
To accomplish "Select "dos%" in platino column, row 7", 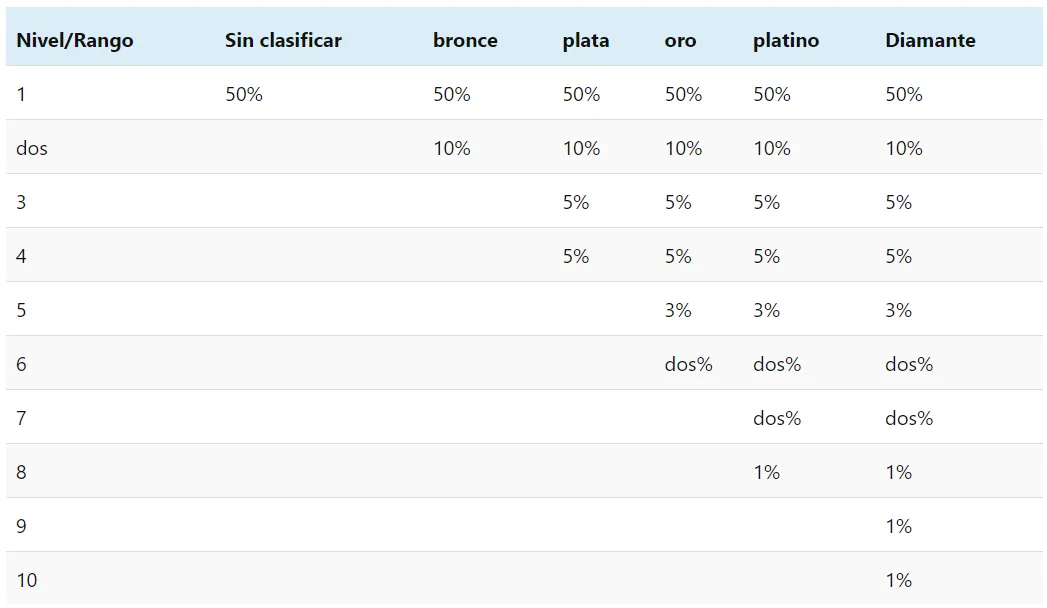I will pyautogui.click(x=777, y=419).
